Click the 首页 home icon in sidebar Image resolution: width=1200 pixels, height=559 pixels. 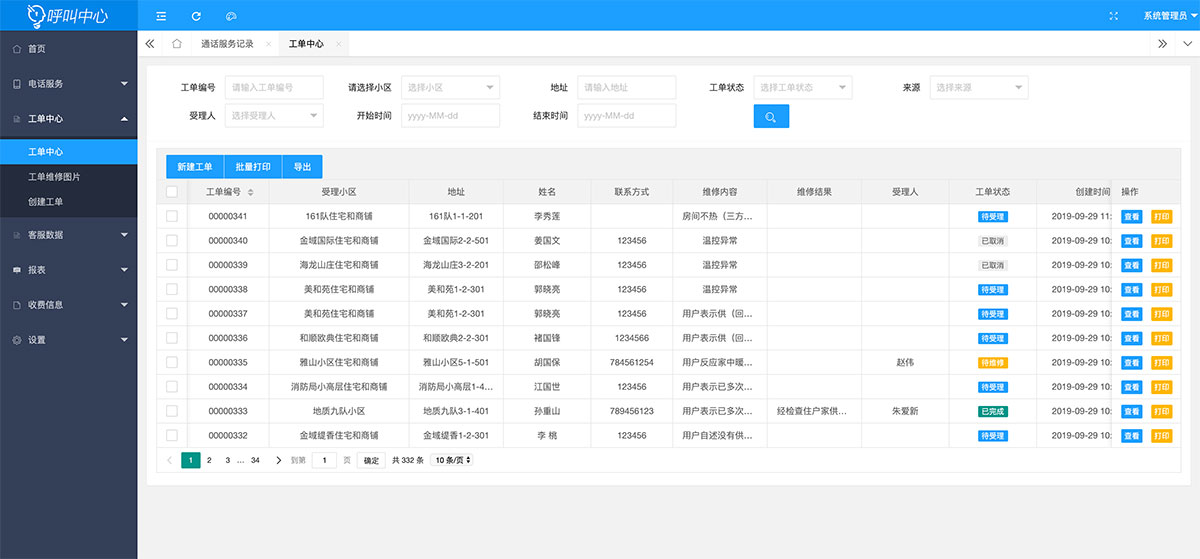point(17,49)
